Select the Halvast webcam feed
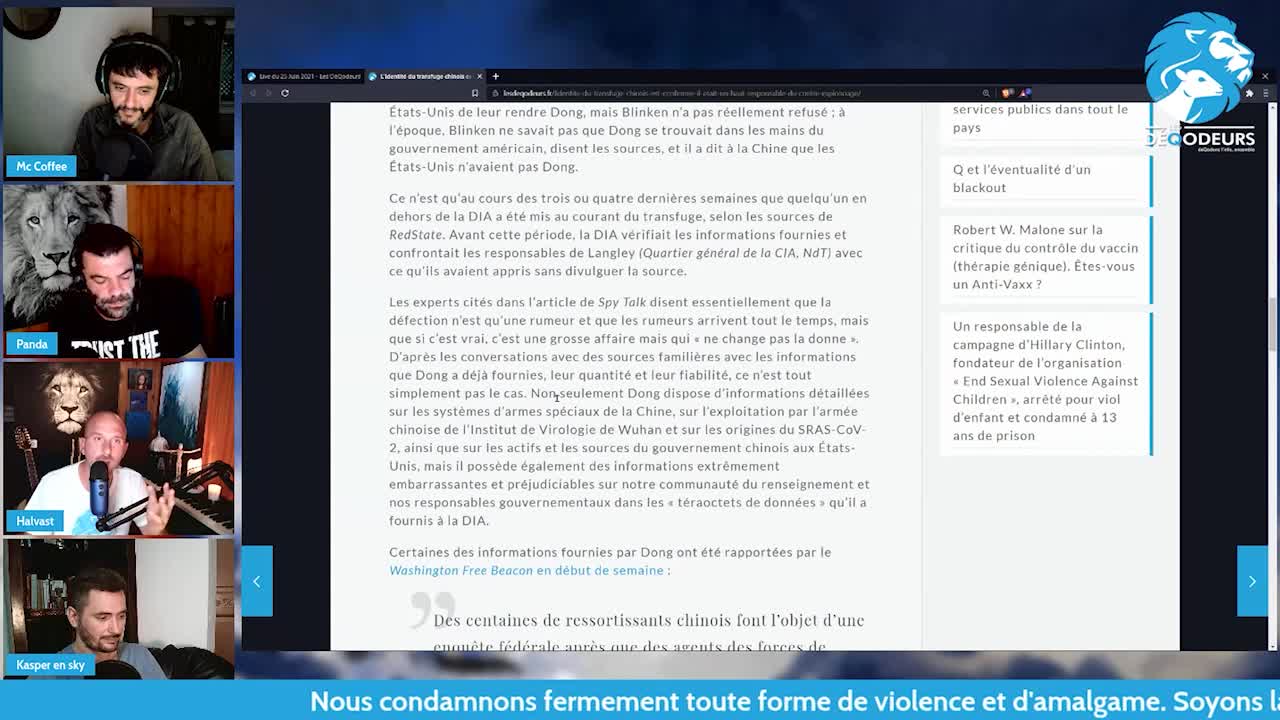 [x=118, y=448]
